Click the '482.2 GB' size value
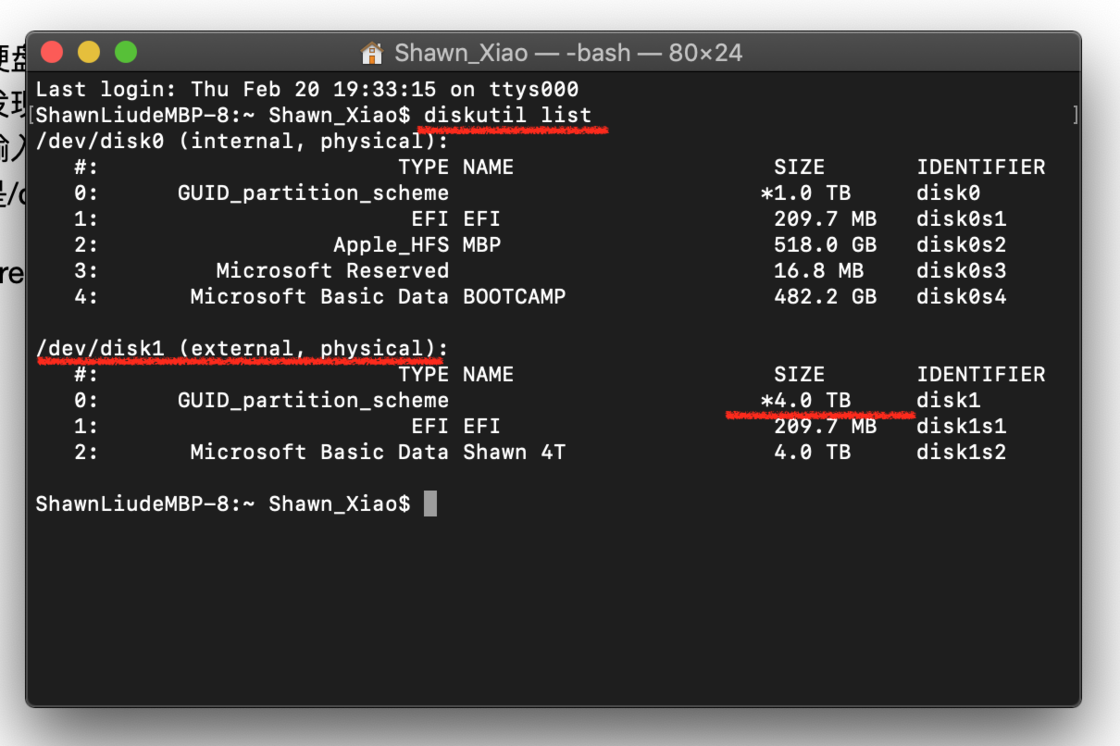Viewport: 1120px width, 746px height. [x=826, y=297]
